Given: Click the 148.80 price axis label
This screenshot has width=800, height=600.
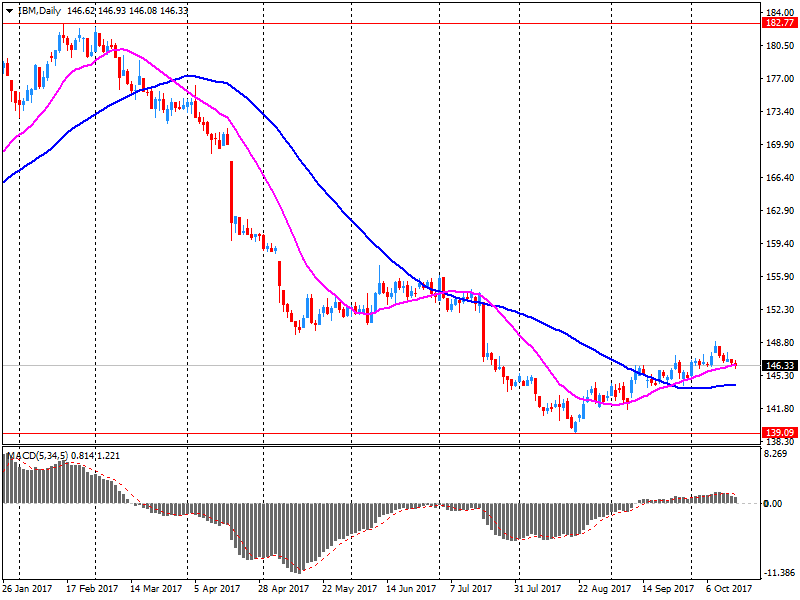Looking at the screenshot, I should coord(780,342).
